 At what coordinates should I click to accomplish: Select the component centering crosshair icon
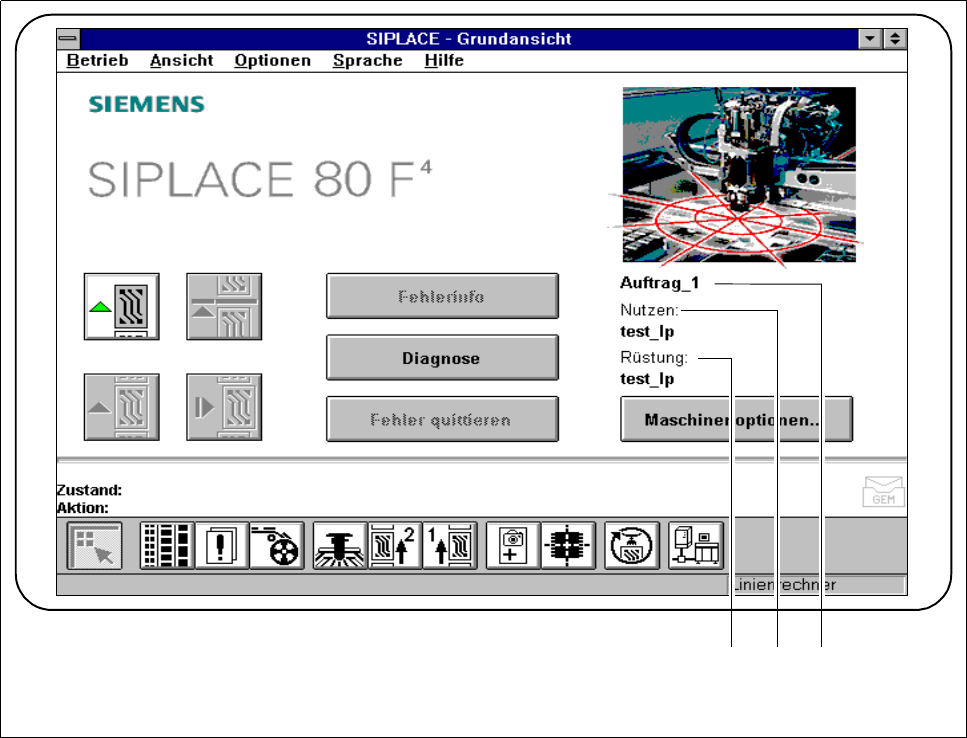[x=568, y=546]
